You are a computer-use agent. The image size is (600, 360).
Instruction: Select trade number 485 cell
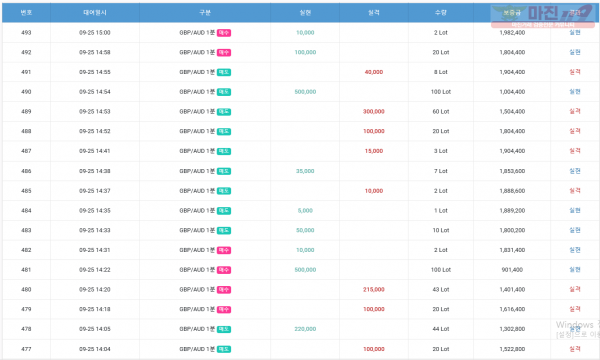tap(26, 191)
